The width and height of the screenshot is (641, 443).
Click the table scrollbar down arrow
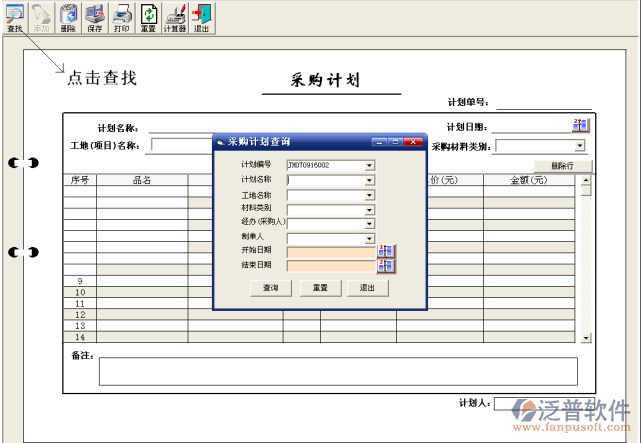pos(586,338)
